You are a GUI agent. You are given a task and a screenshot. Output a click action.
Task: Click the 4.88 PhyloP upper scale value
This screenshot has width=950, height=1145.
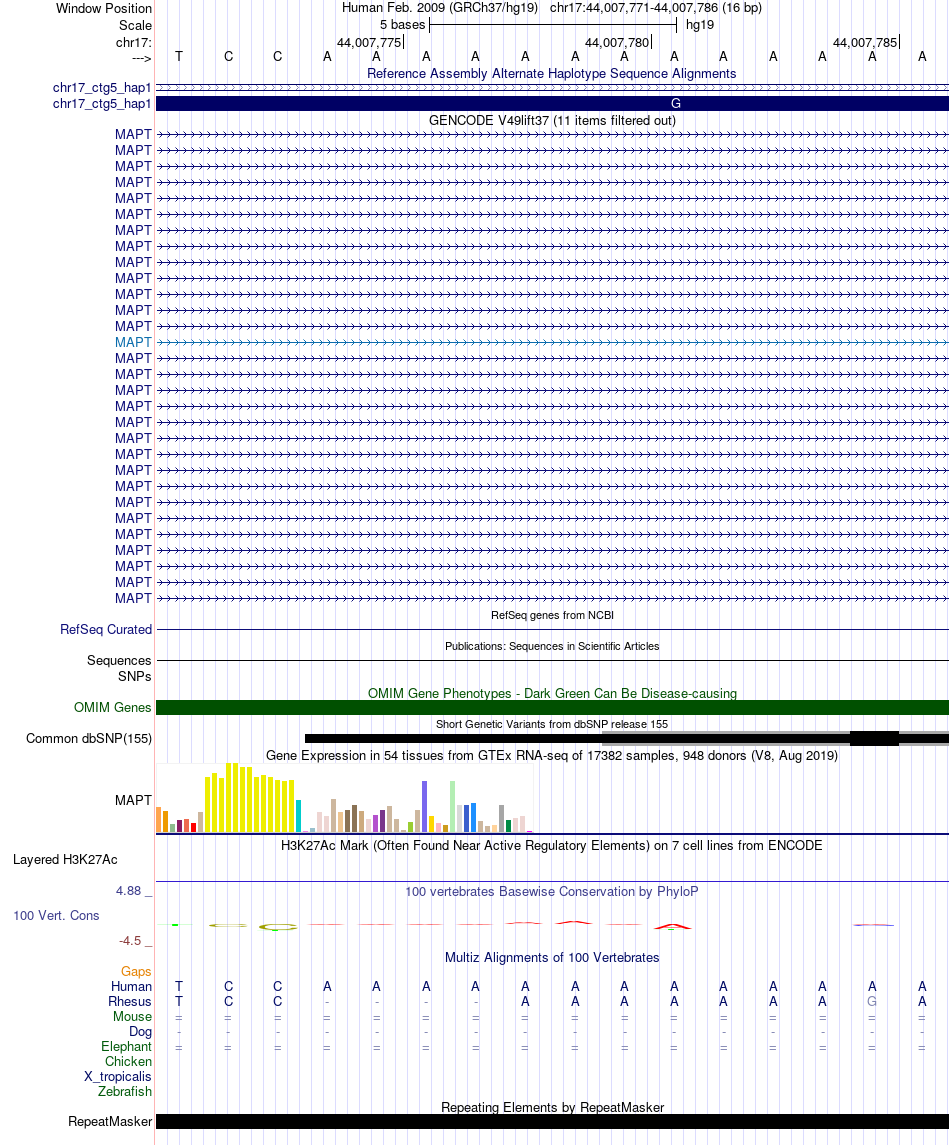[129, 891]
